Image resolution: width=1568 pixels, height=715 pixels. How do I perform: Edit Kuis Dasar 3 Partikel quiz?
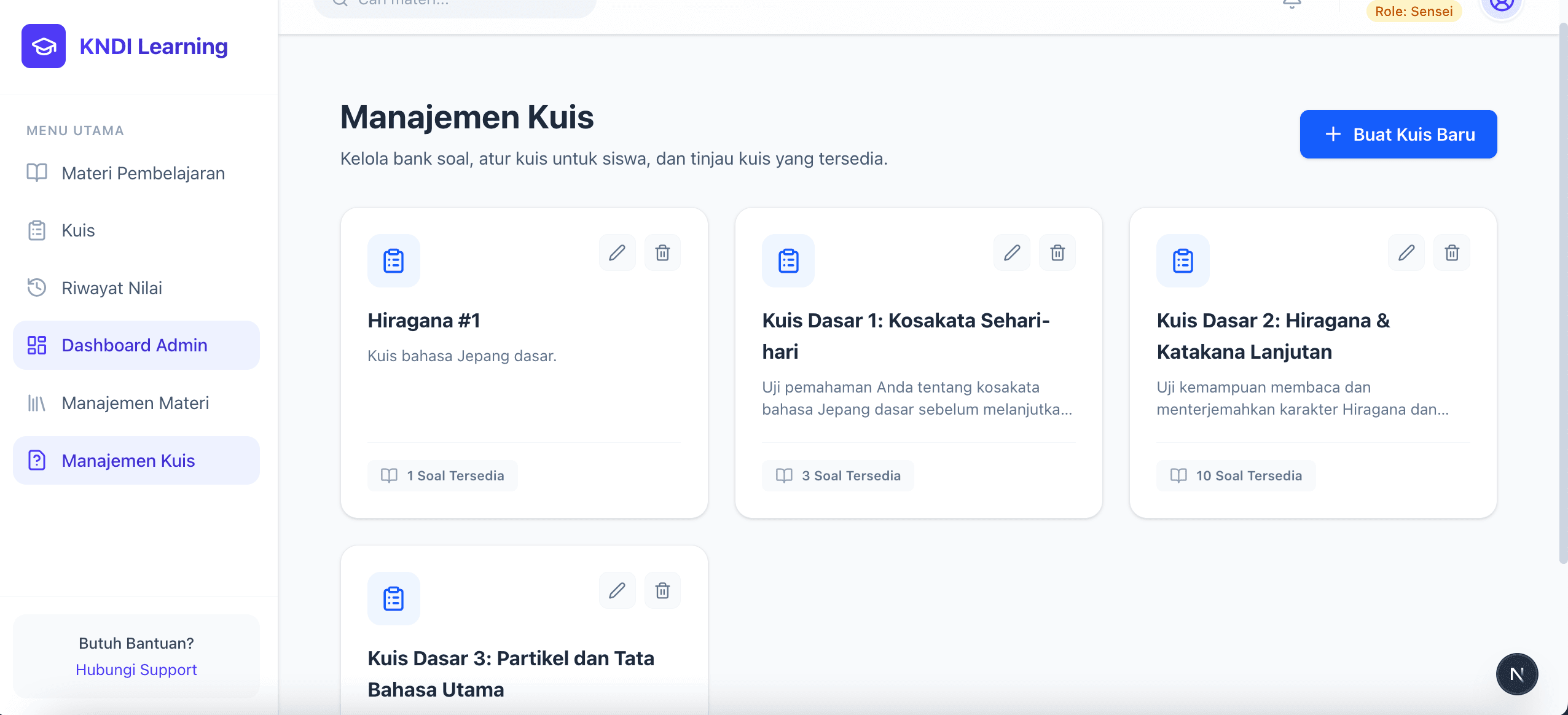[617, 590]
